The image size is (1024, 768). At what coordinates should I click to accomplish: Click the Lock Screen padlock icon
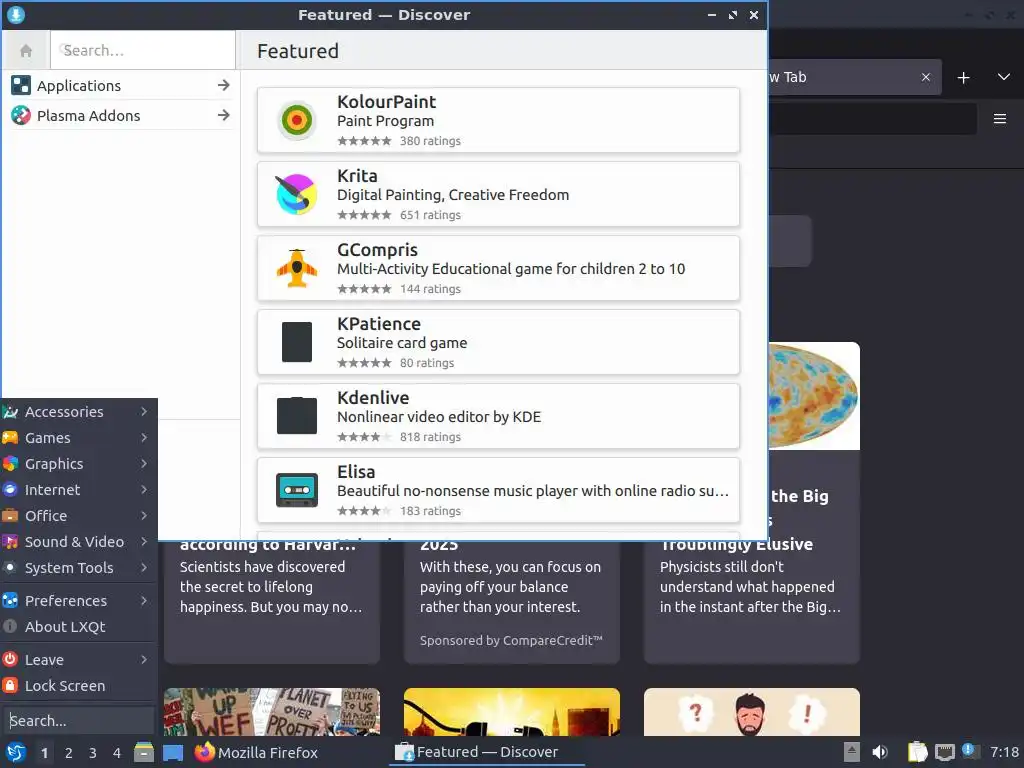[x=10, y=685]
